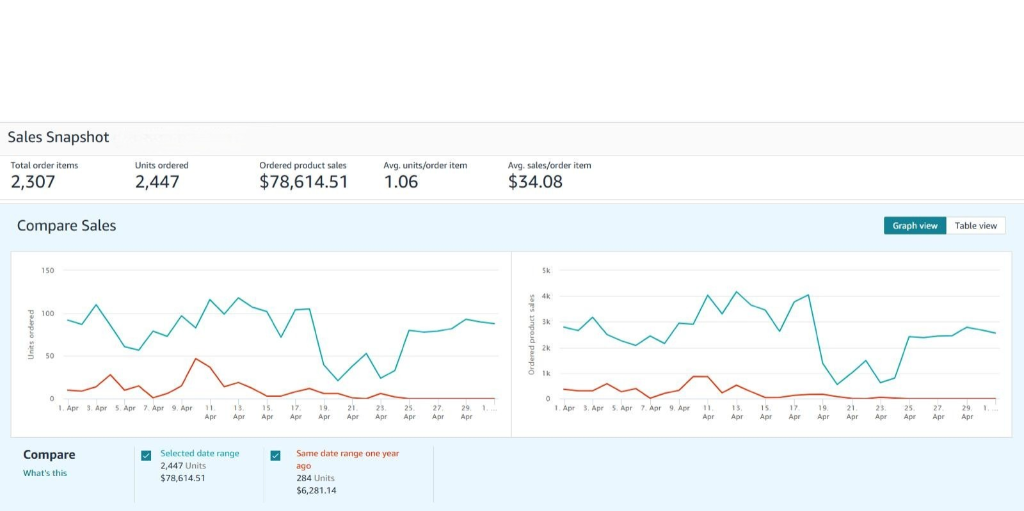Uncheck the Selected date range checkbox
Image resolution: width=1024 pixels, height=511 pixels.
coord(146,456)
